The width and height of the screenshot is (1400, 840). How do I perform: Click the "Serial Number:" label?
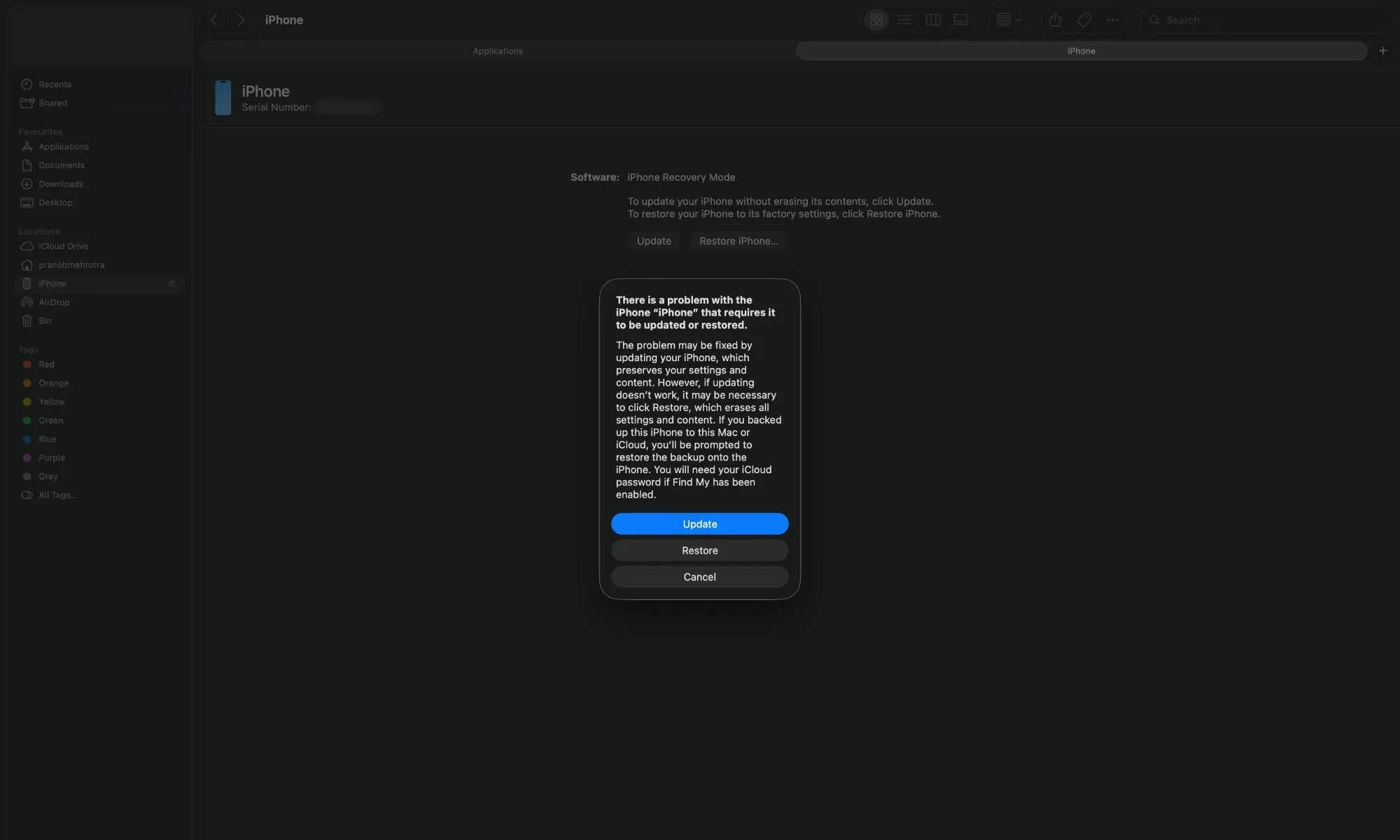pyautogui.click(x=276, y=107)
